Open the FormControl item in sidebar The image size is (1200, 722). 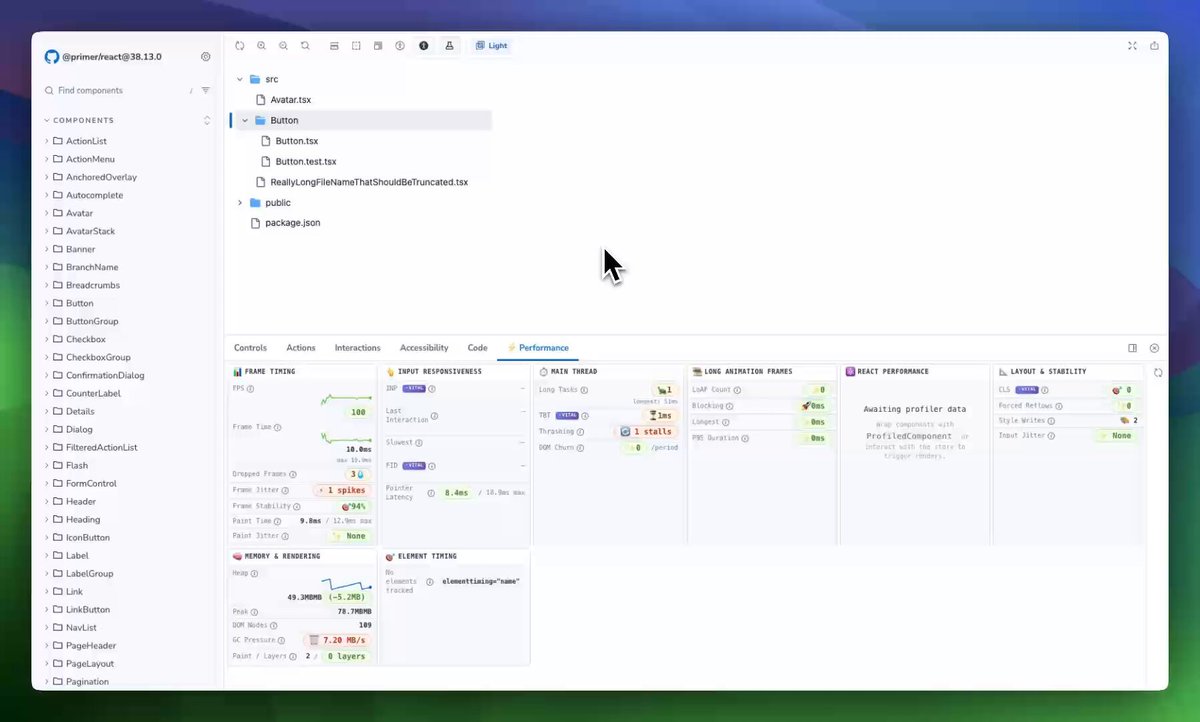pos(91,483)
